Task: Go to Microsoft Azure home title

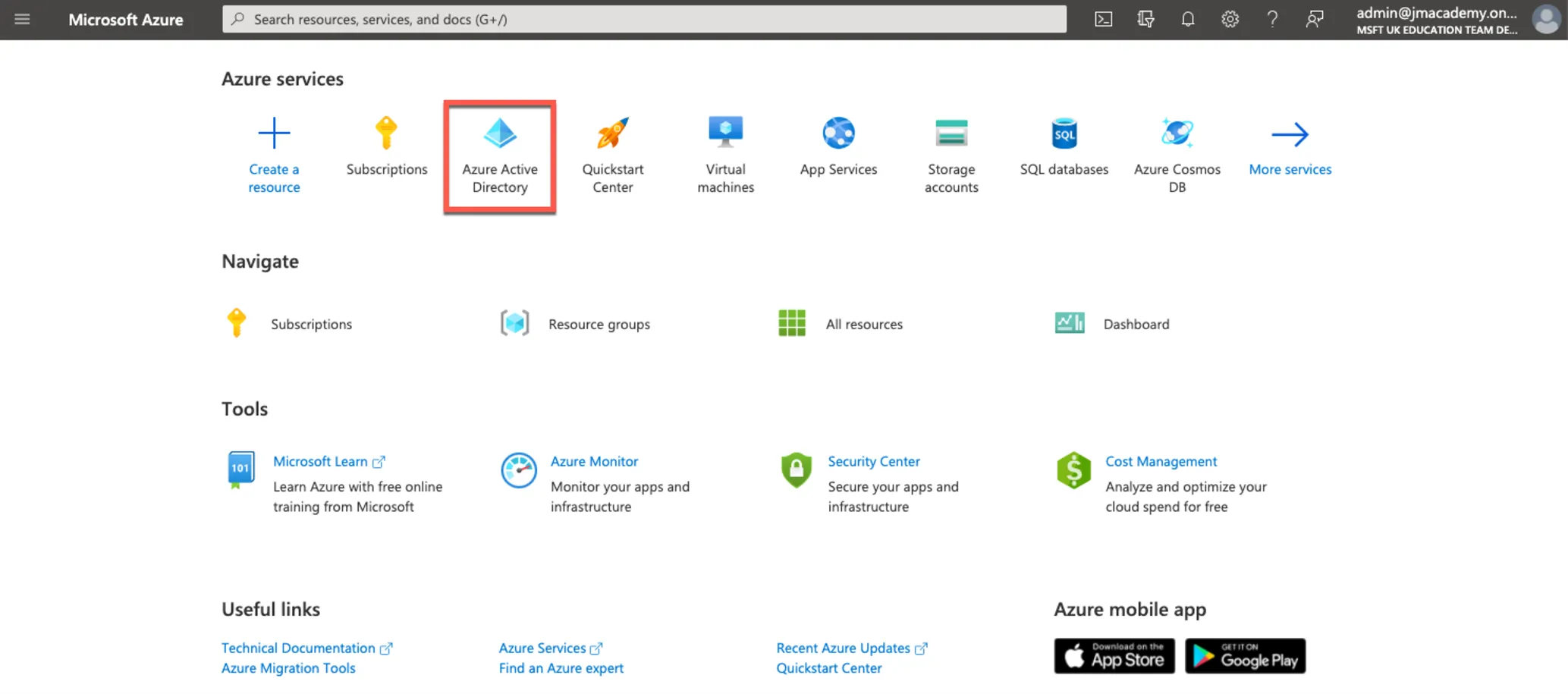Action: [x=126, y=20]
